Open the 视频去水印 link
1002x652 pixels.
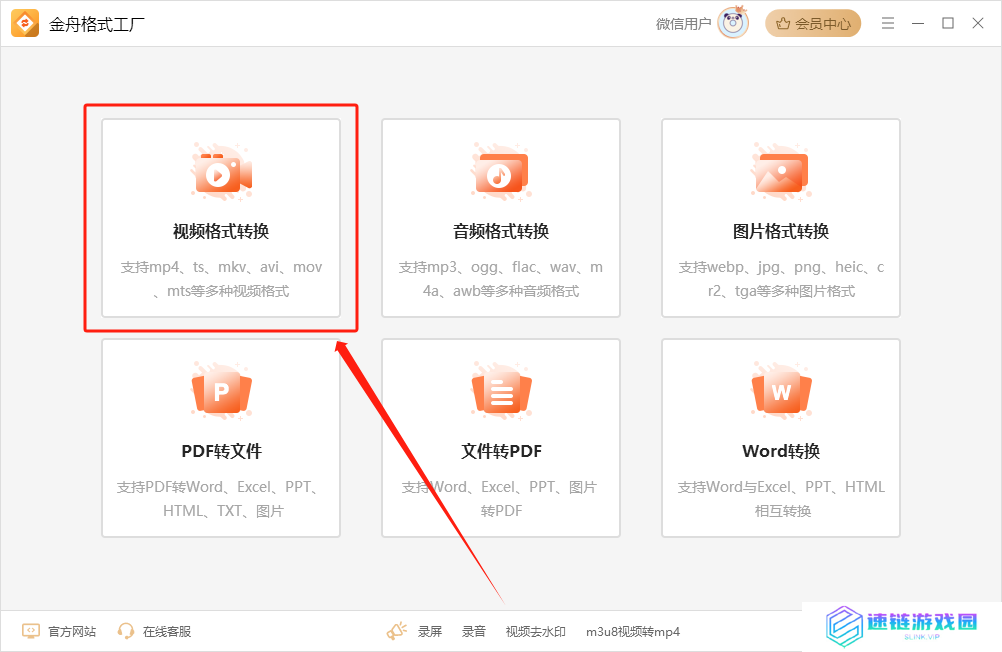pyautogui.click(x=536, y=632)
